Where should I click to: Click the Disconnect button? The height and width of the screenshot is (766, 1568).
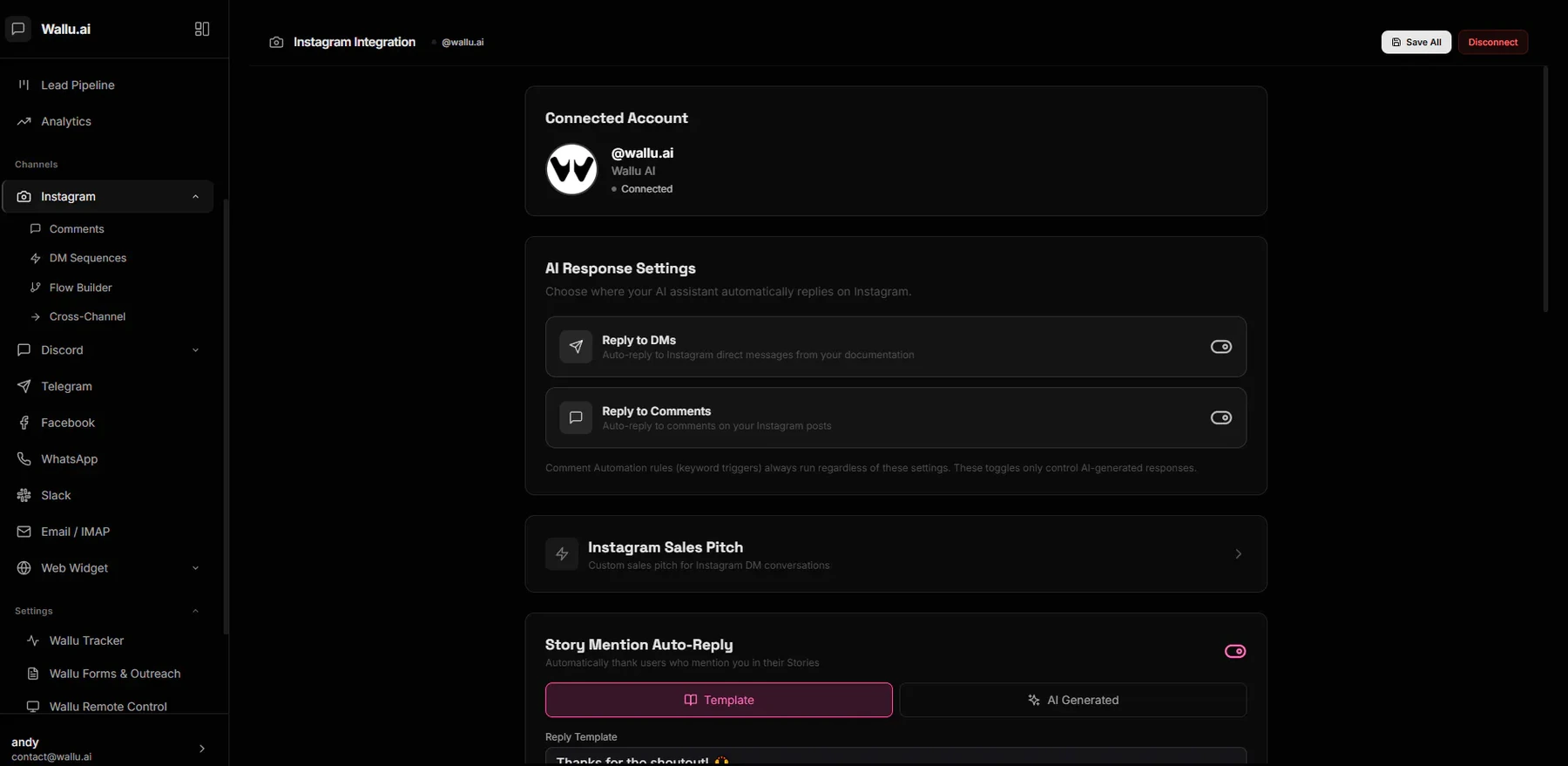tap(1493, 42)
